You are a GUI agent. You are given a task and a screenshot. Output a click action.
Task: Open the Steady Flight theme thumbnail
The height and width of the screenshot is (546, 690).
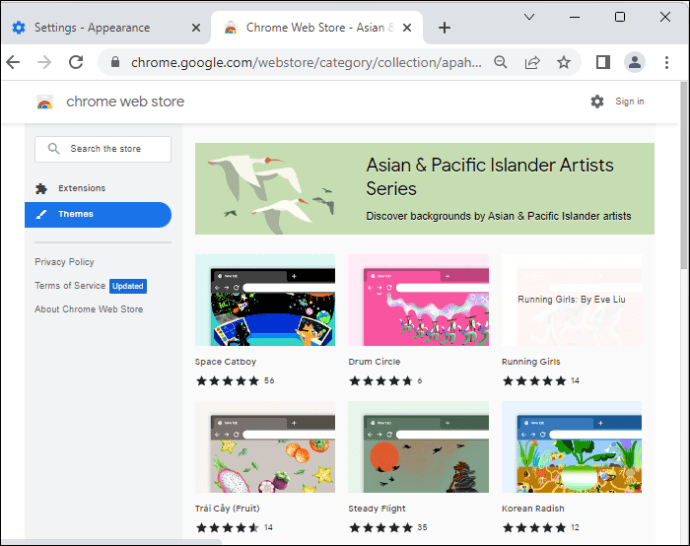pos(418,447)
